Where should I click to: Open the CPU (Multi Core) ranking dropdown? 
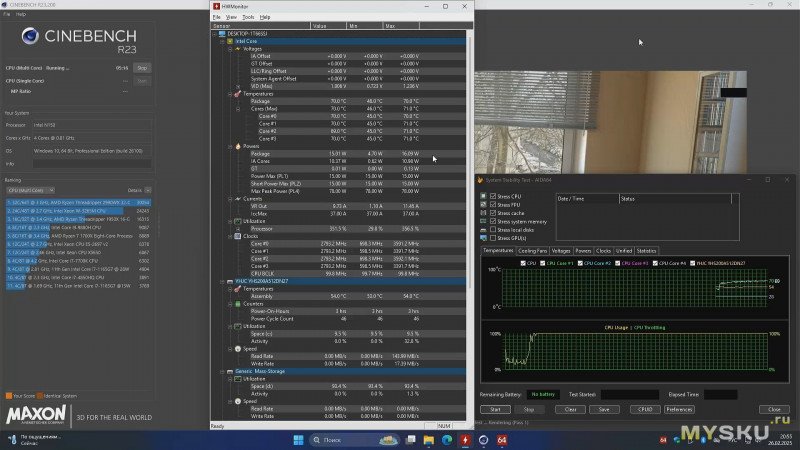31,190
